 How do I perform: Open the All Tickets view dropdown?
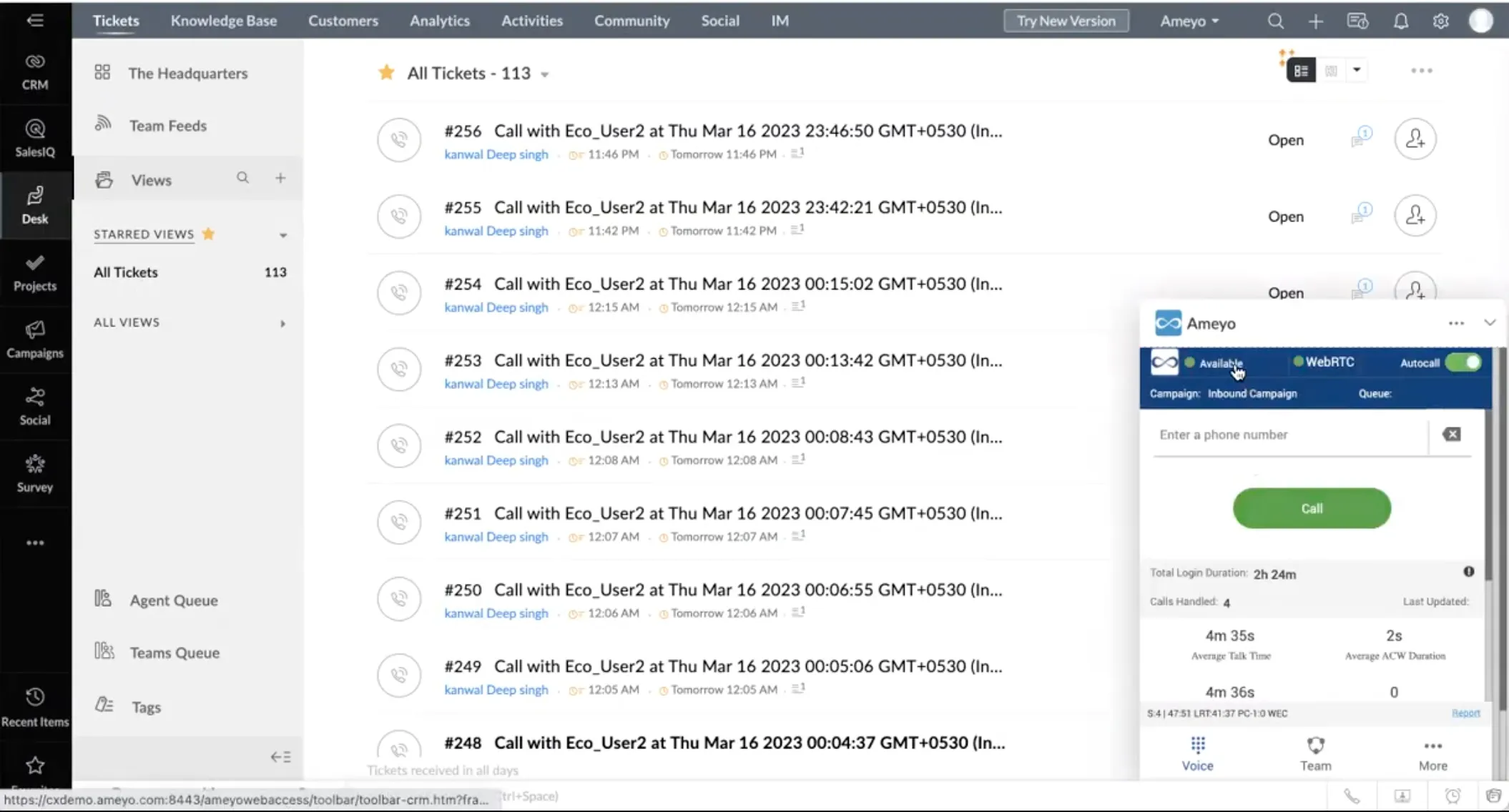point(545,74)
